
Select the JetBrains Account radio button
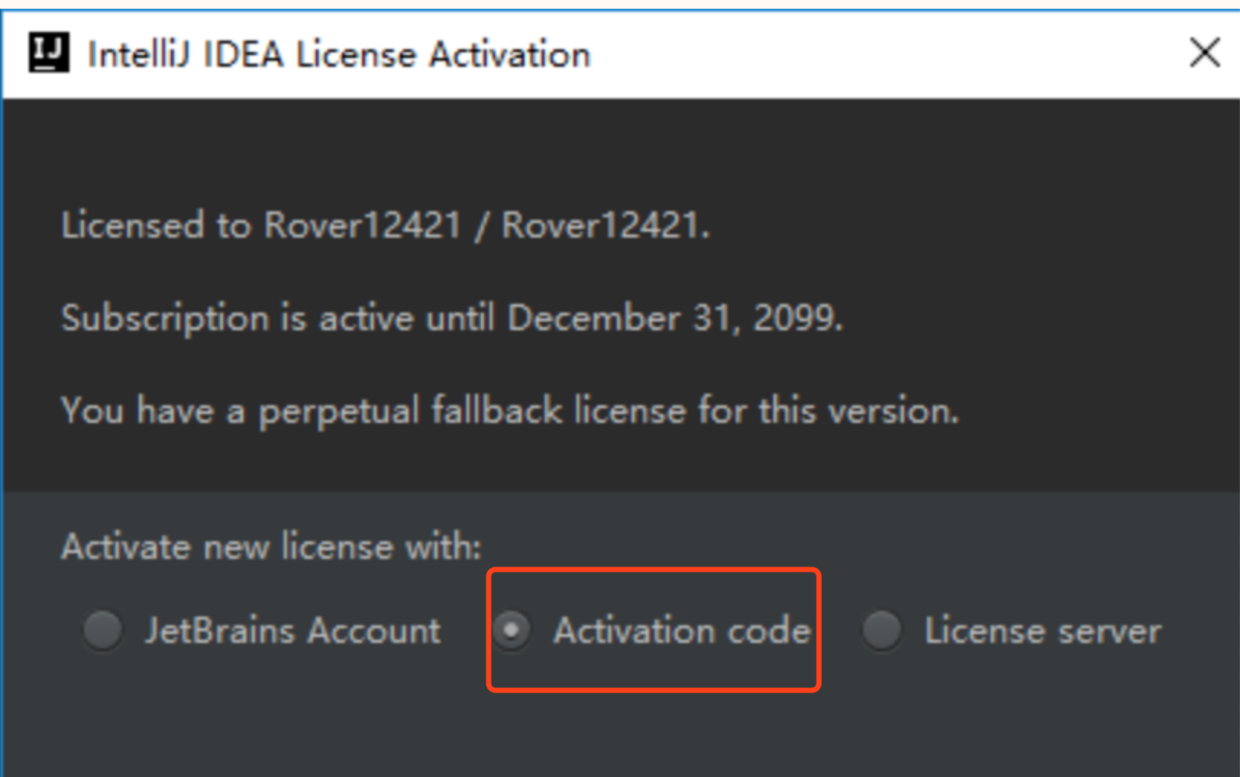(x=102, y=631)
